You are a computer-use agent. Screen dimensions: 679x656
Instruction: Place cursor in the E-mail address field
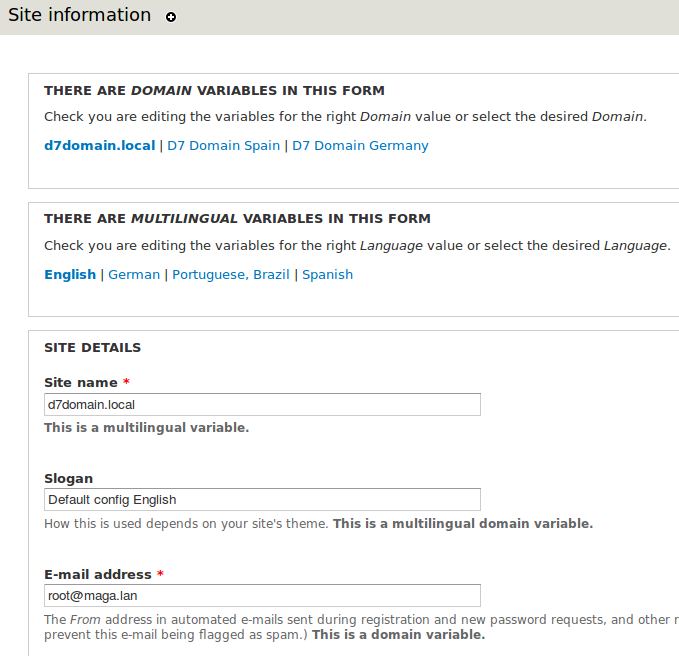pyautogui.click(x=262, y=595)
